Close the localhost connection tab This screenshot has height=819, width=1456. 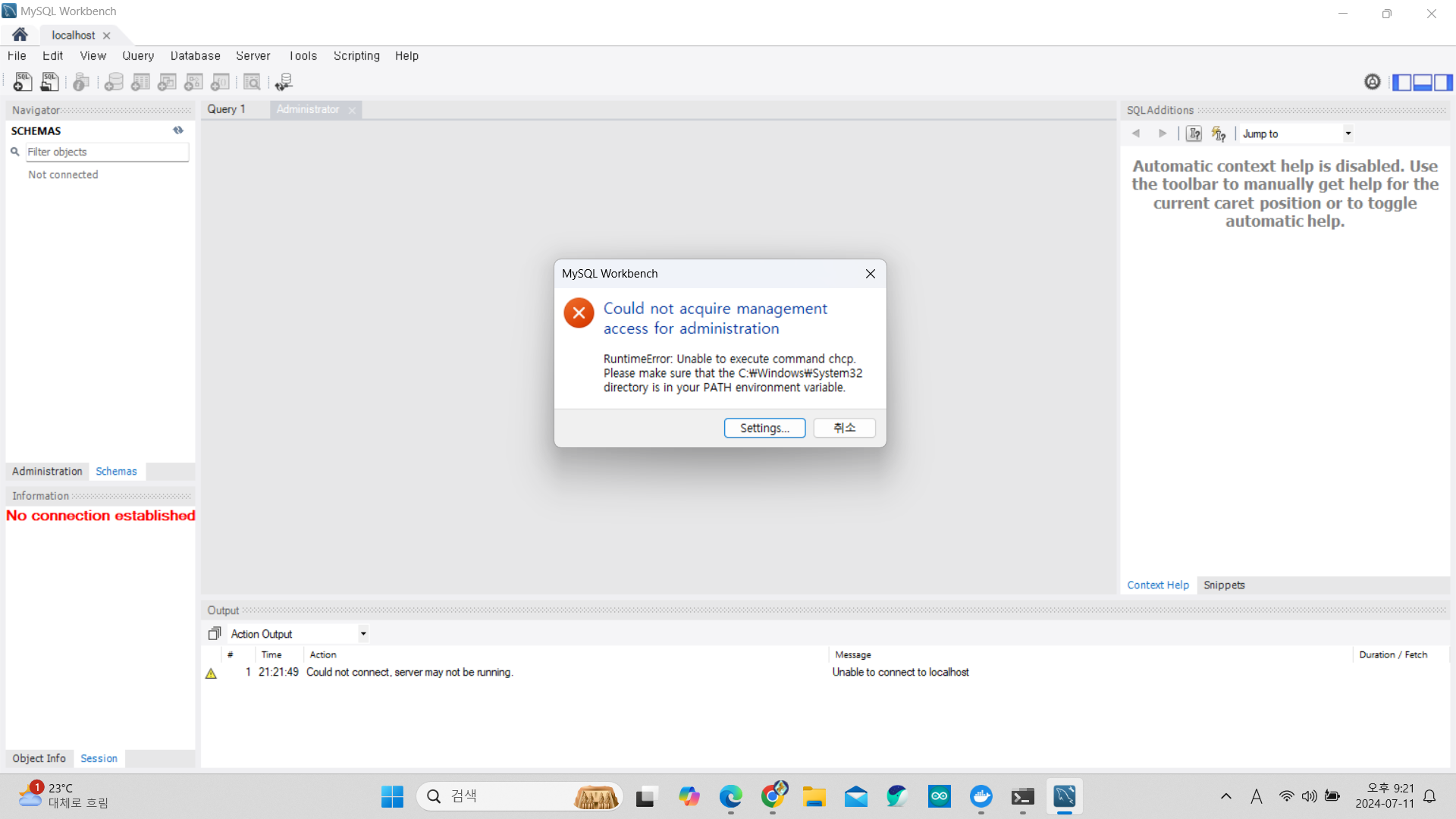tap(107, 36)
